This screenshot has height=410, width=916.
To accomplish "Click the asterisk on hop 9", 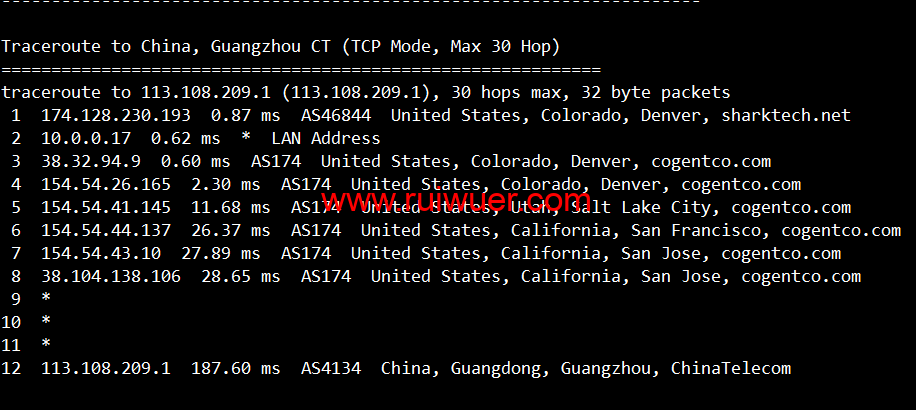I will pyautogui.click(x=46, y=298).
